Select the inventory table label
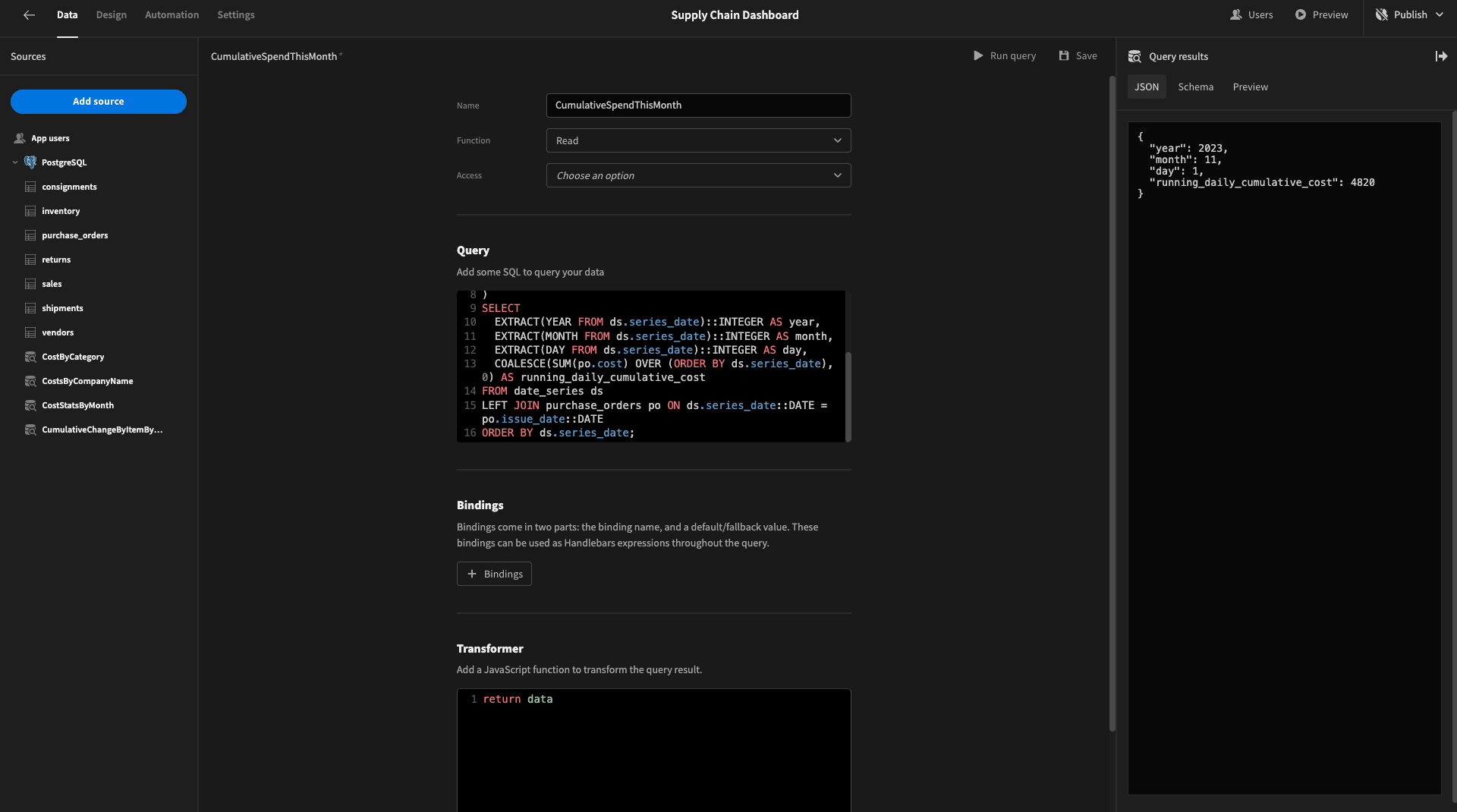 coord(61,211)
